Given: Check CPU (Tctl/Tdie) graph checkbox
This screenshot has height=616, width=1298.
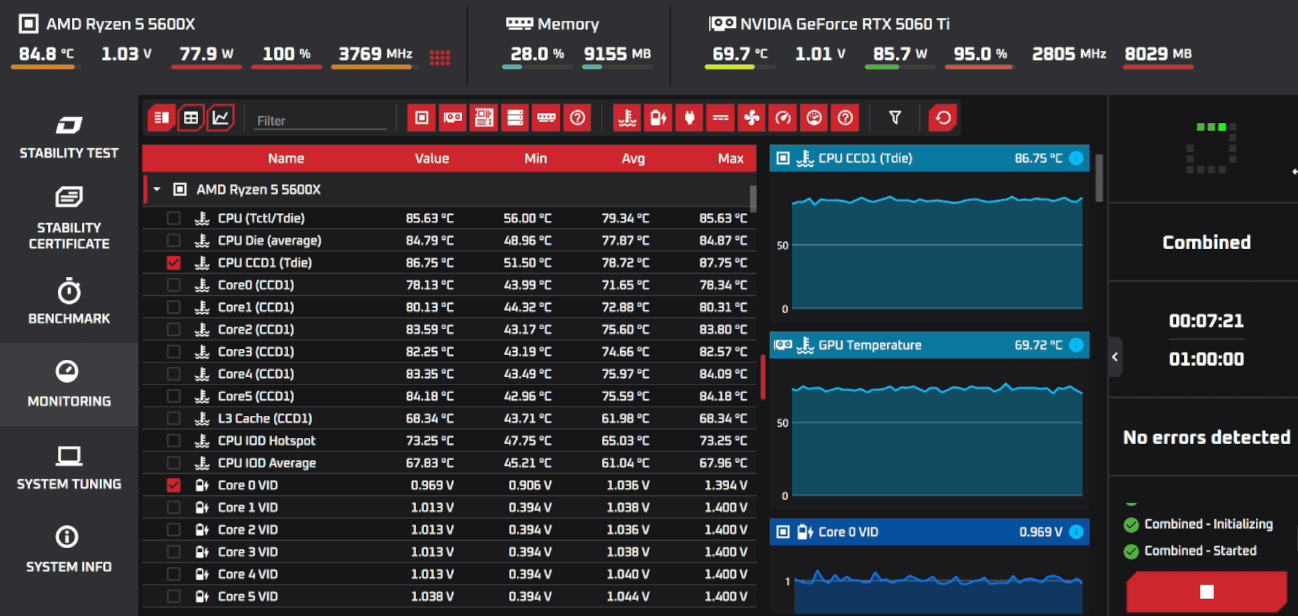Looking at the screenshot, I should point(174,218).
